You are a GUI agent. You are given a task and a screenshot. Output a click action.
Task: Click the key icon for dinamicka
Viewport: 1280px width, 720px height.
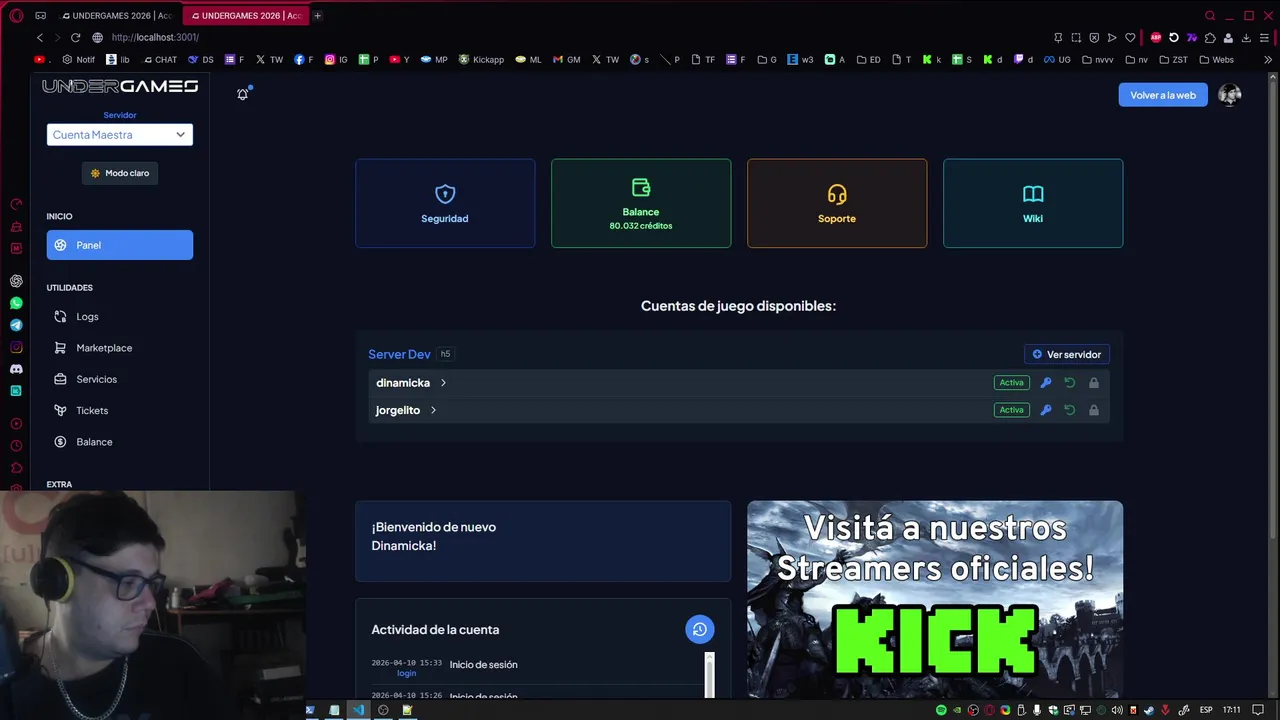click(1046, 383)
